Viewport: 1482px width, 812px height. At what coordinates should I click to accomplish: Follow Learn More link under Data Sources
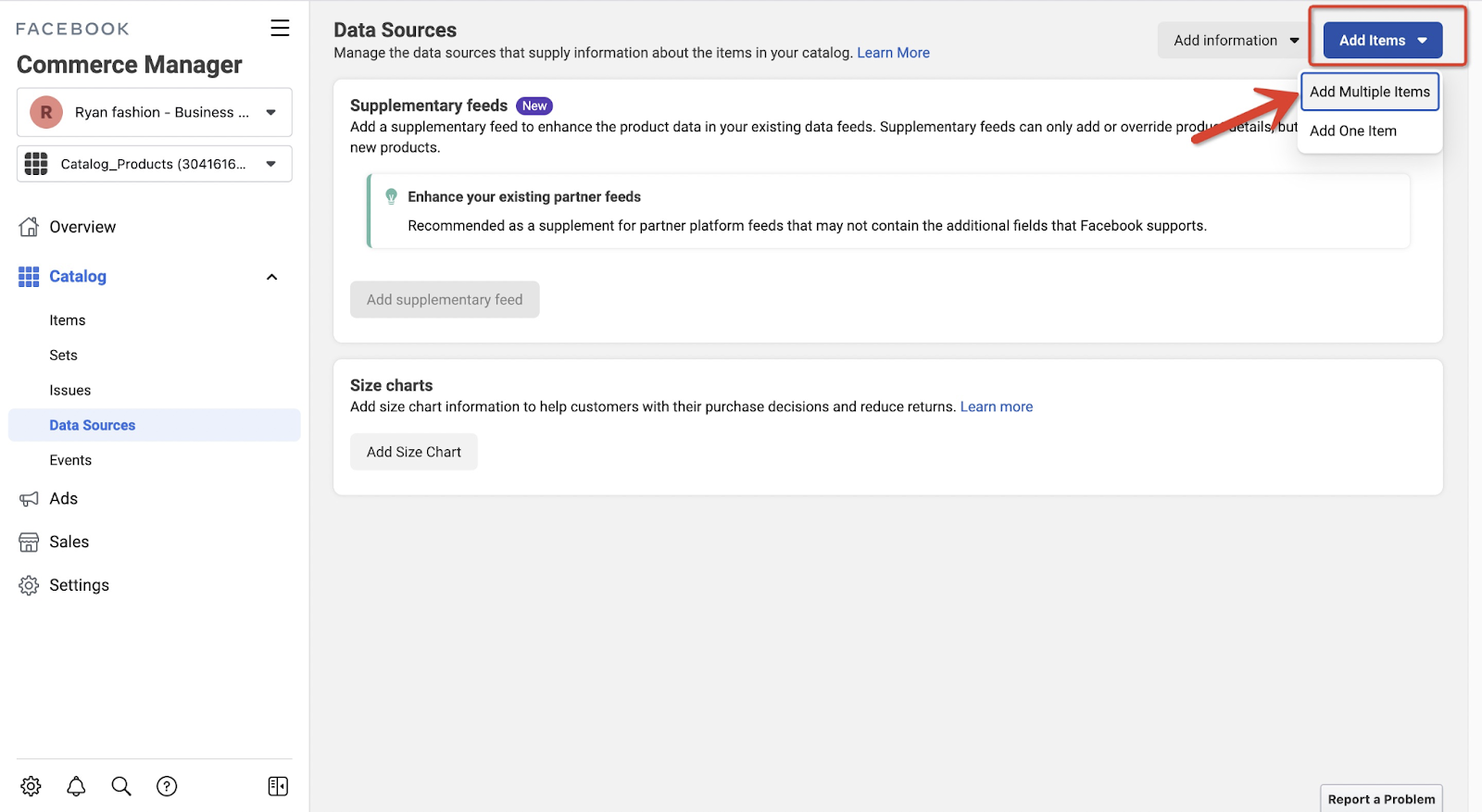pyautogui.click(x=893, y=53)
